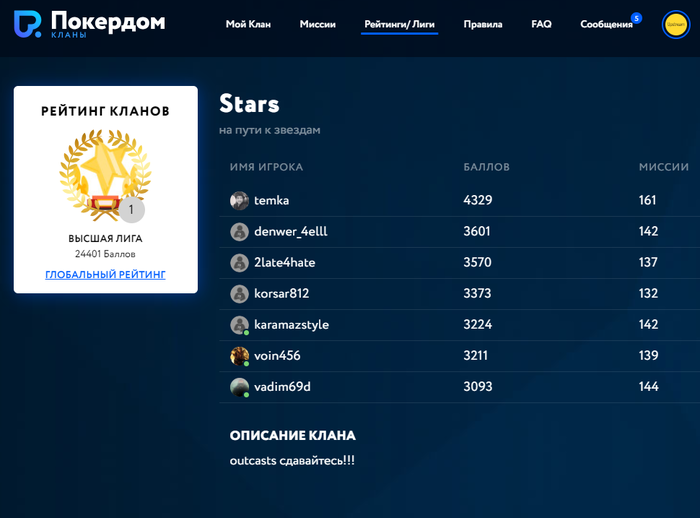Click voin456's score 3211
Screen dimensions: 700x518
point(475,355)
